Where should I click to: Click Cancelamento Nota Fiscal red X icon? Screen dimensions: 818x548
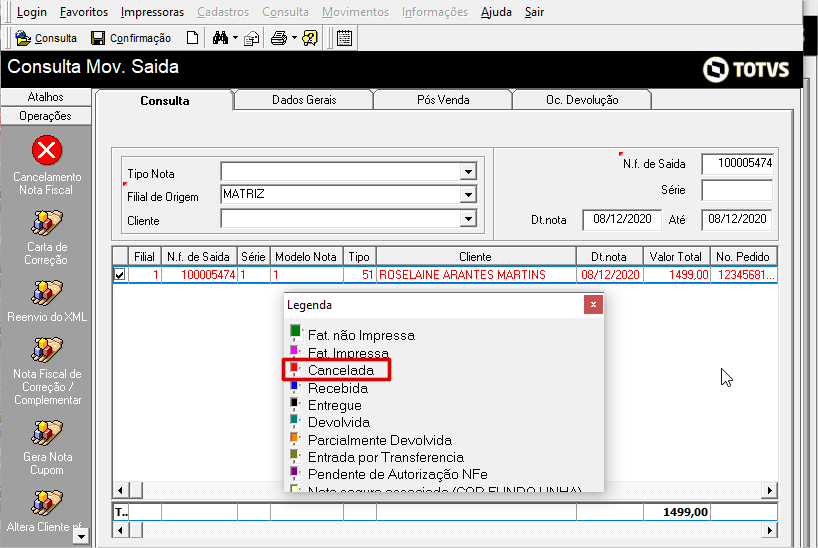pyautogui.click(x=46, y=150)
